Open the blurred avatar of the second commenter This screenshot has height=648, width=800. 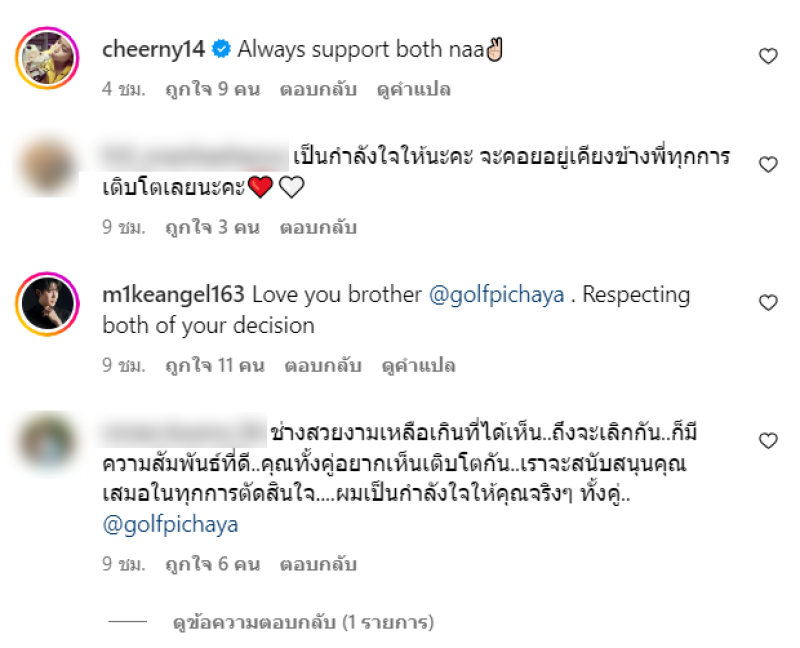click(x=47, y=166)
